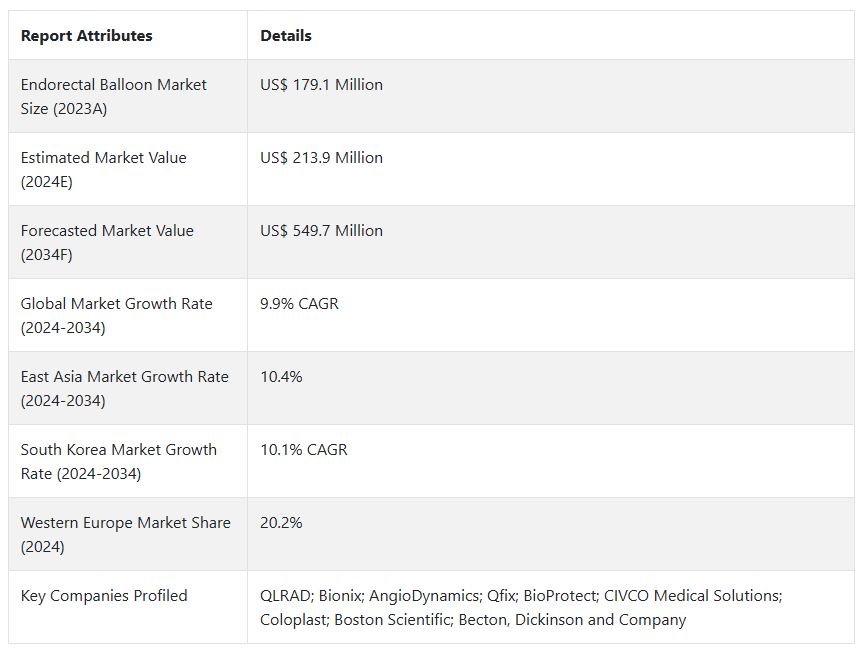
Task: Select the East Asia Market Growth Rate cell
Action: click(x=124, y=389)
